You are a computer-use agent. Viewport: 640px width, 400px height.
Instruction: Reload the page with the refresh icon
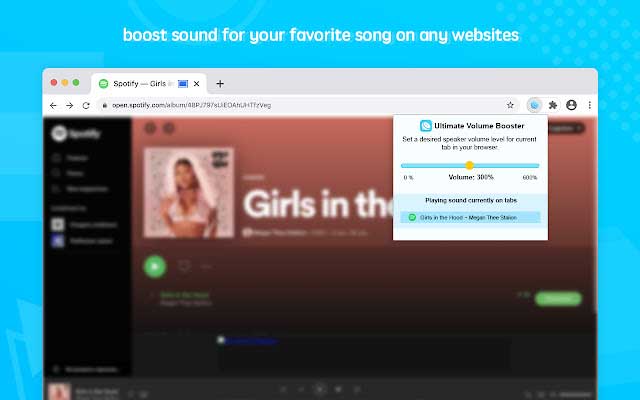tap(86, 105)
